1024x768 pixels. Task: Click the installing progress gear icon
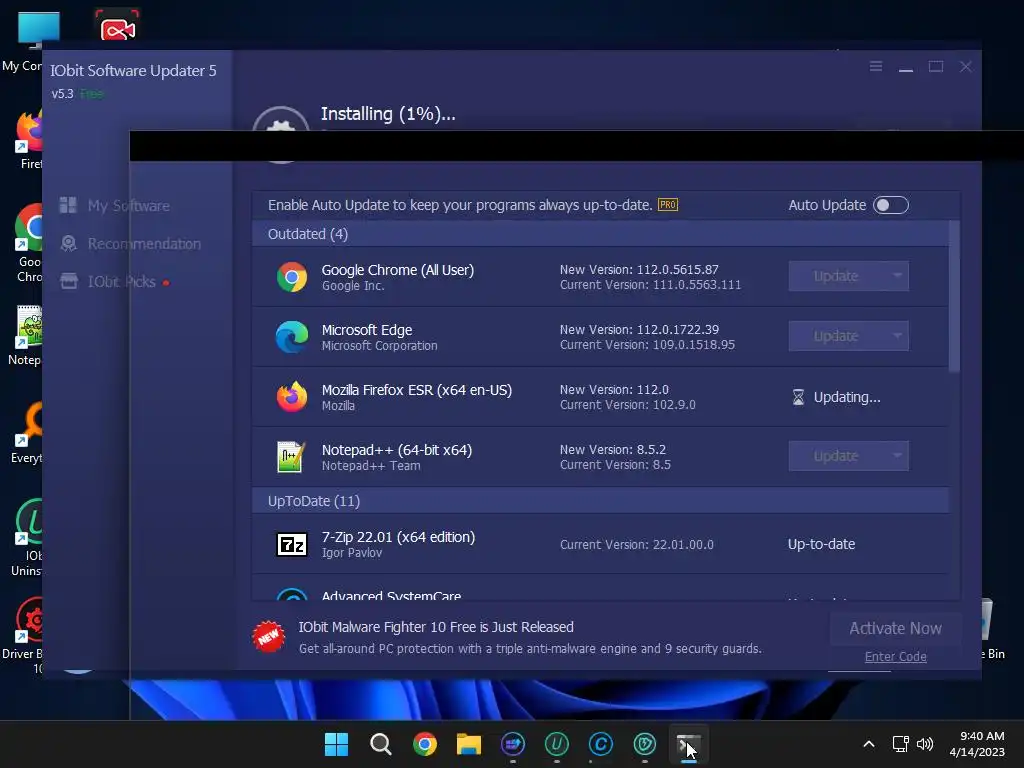coord(281,122)
